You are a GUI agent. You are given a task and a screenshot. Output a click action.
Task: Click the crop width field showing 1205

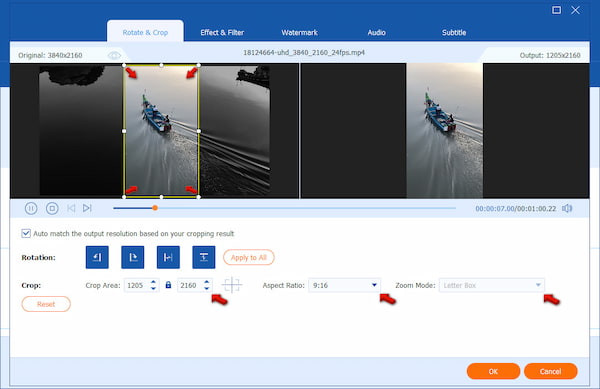pyautogui.click(x=137, y=285)
